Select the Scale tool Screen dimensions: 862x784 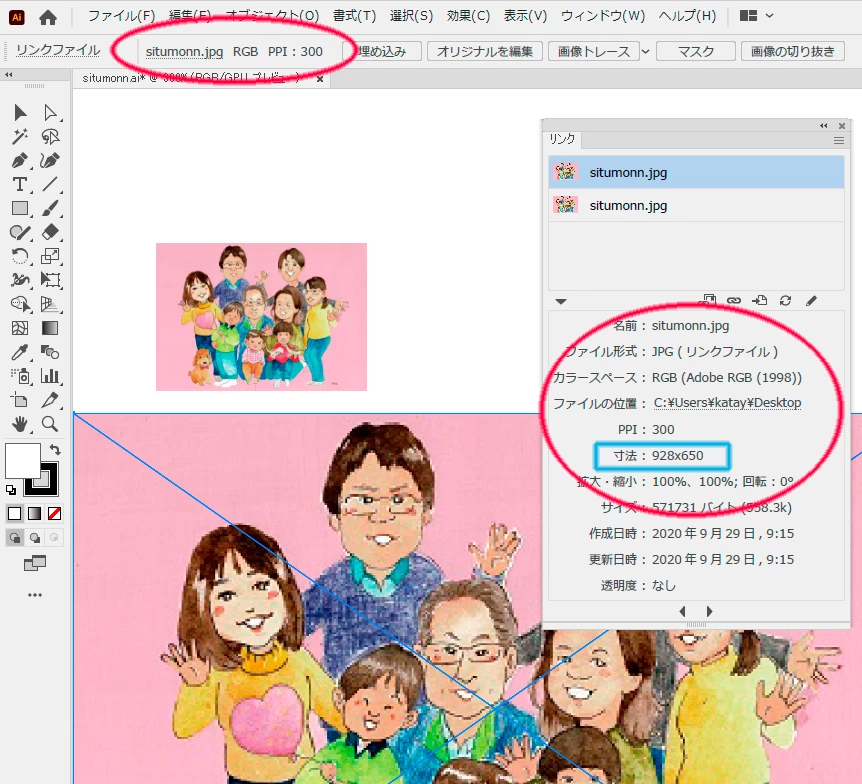pyautogui.click(x=50, y=256)
